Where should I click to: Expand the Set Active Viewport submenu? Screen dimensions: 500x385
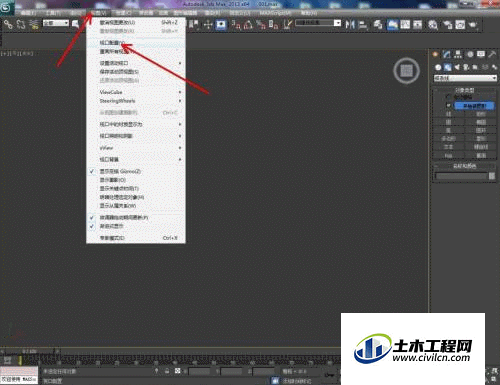click(136, 63)
